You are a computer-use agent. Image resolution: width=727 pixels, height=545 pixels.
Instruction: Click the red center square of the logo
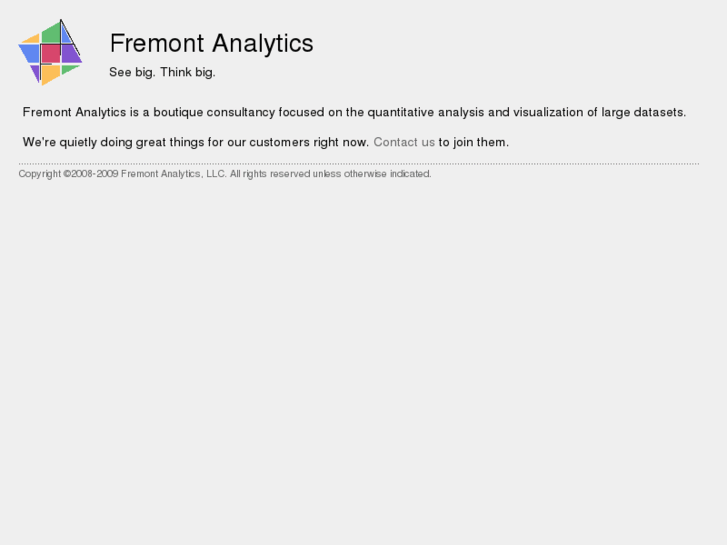50,53
